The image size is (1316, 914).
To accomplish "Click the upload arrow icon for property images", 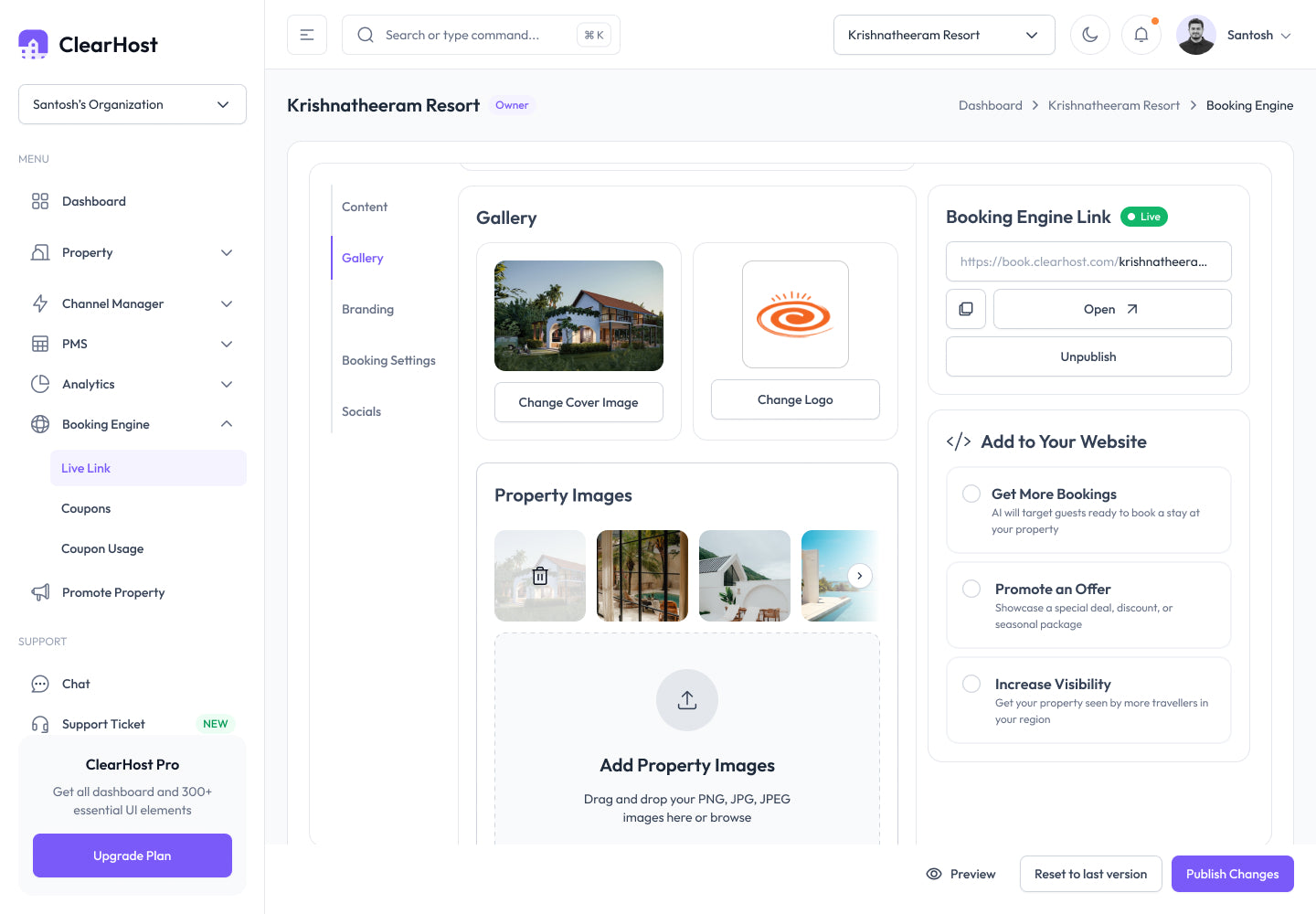I will pyautogui.click(x=687, y=700).
